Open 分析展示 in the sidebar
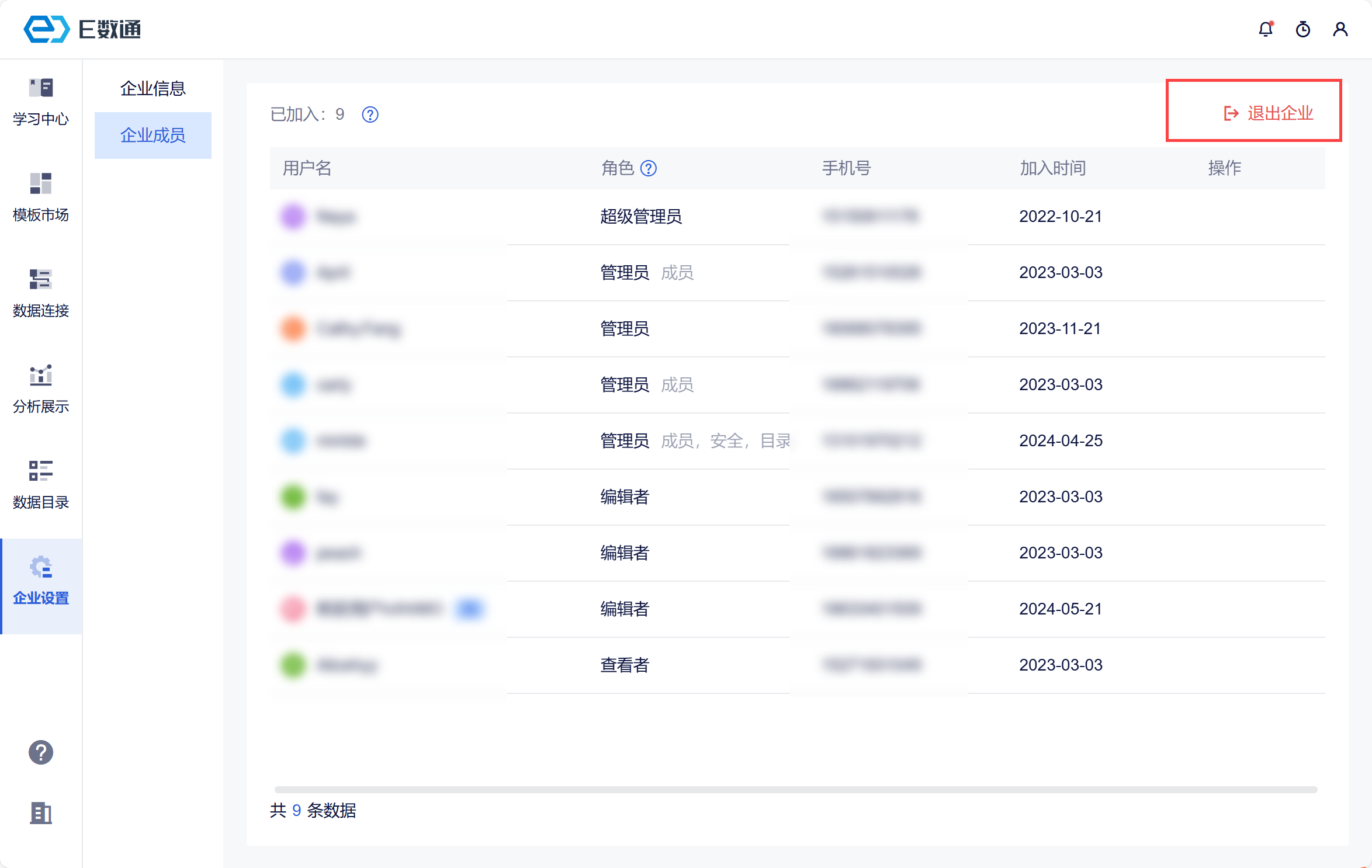The height and width of the screenshot is (868, 1372). pos(41,390)
